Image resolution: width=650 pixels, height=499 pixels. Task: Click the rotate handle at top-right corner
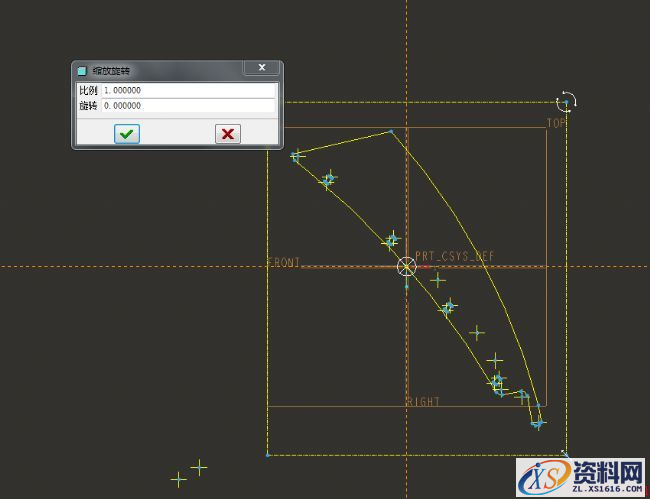(567, 101)
